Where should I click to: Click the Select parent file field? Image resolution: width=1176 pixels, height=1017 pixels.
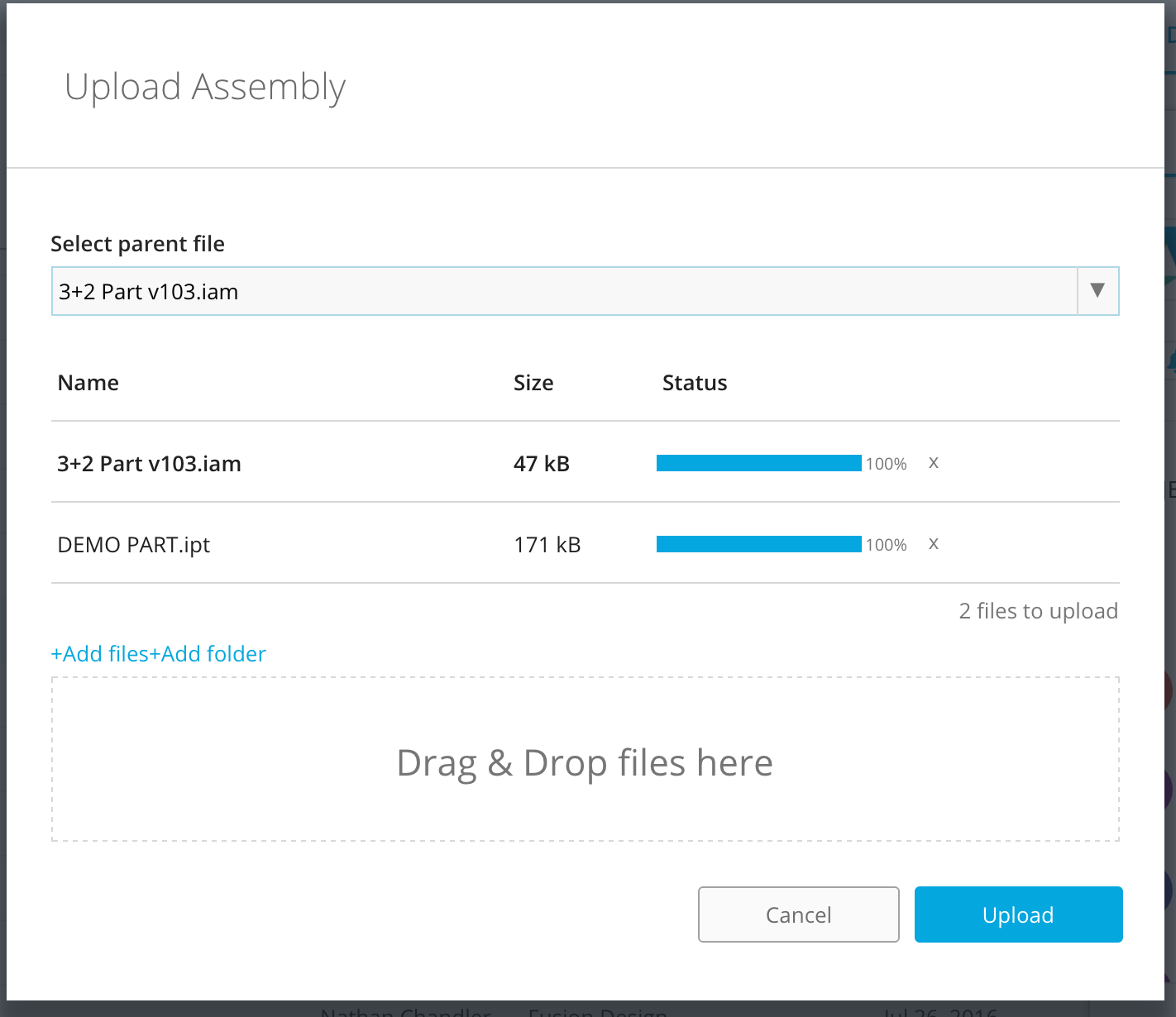coord(585,291)
